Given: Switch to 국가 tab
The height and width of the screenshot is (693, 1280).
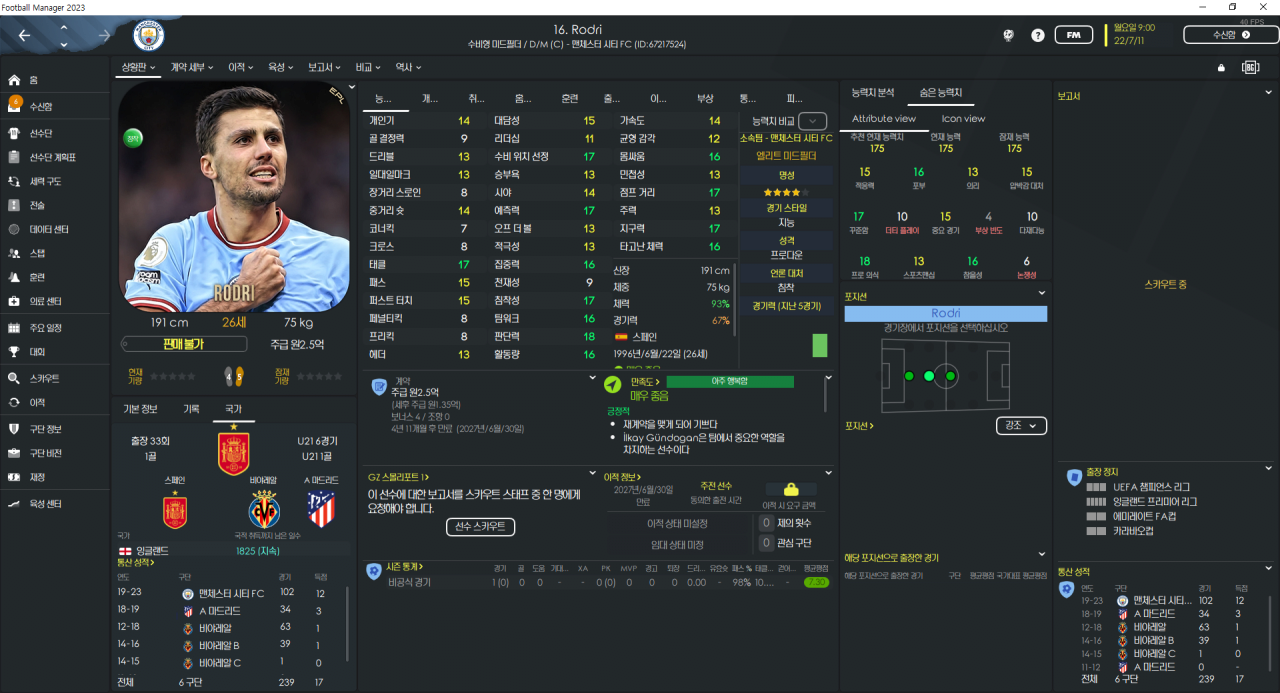Looking at the screenshot, I should click(x=233, y=409).
